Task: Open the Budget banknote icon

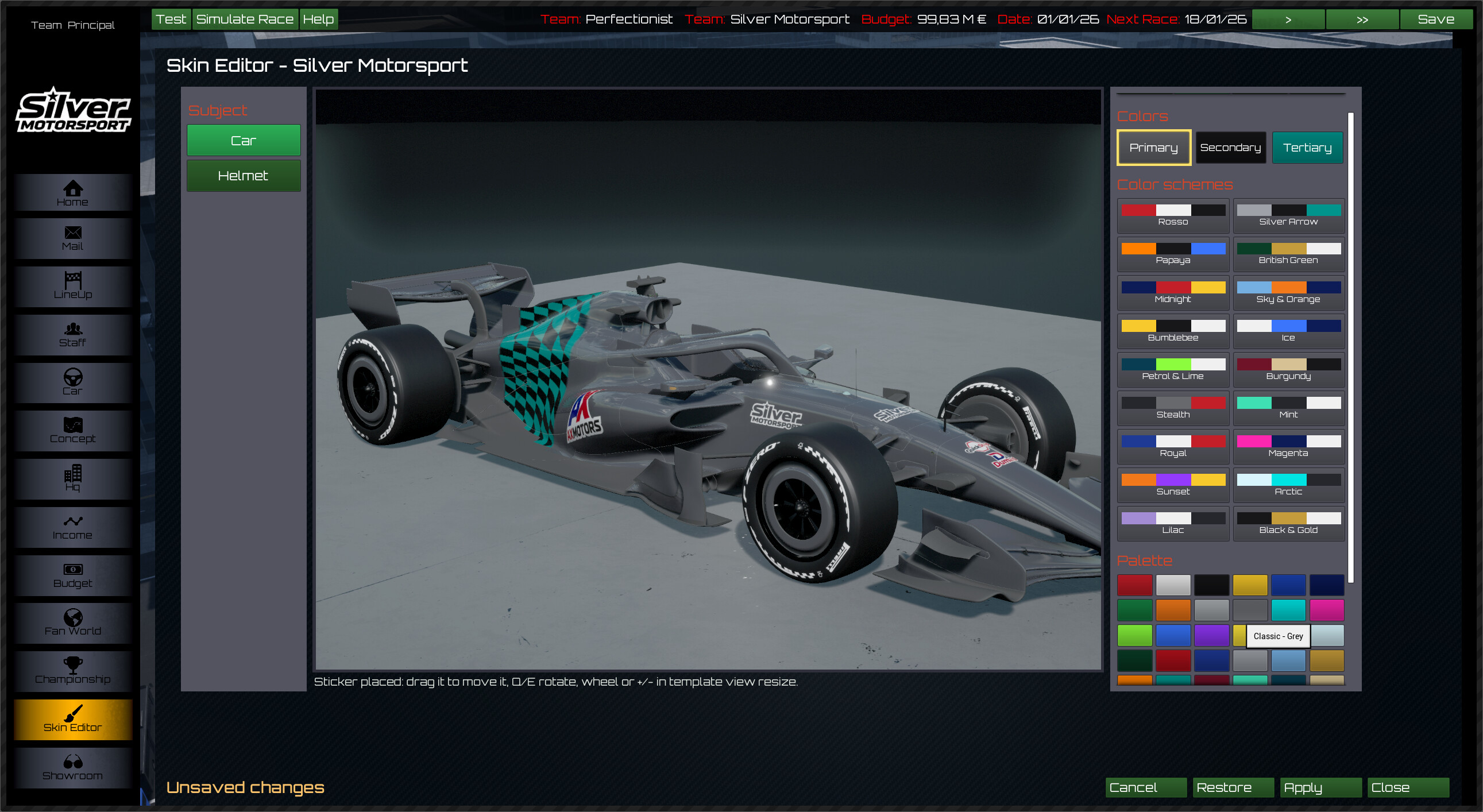Action: click(72, 575)
